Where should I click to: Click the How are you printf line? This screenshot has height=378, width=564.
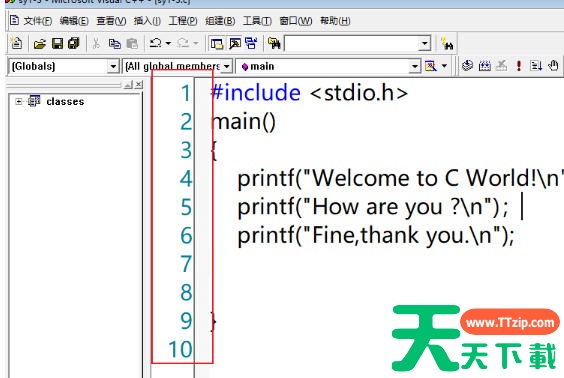click(x=373, y=207)
